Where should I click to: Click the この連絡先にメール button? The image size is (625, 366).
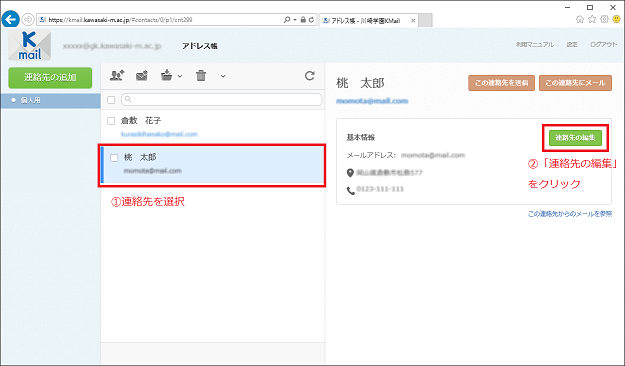point(575,83)
